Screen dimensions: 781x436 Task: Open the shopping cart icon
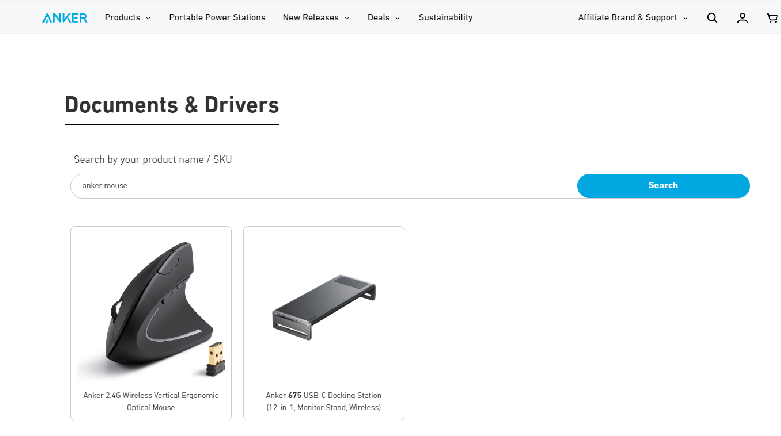pos(772,18)
